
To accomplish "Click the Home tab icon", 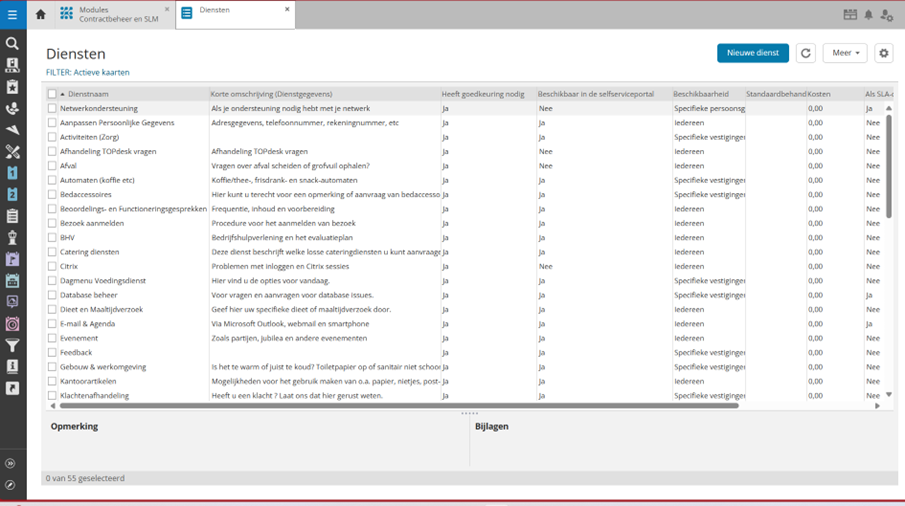I will point(41,15).
